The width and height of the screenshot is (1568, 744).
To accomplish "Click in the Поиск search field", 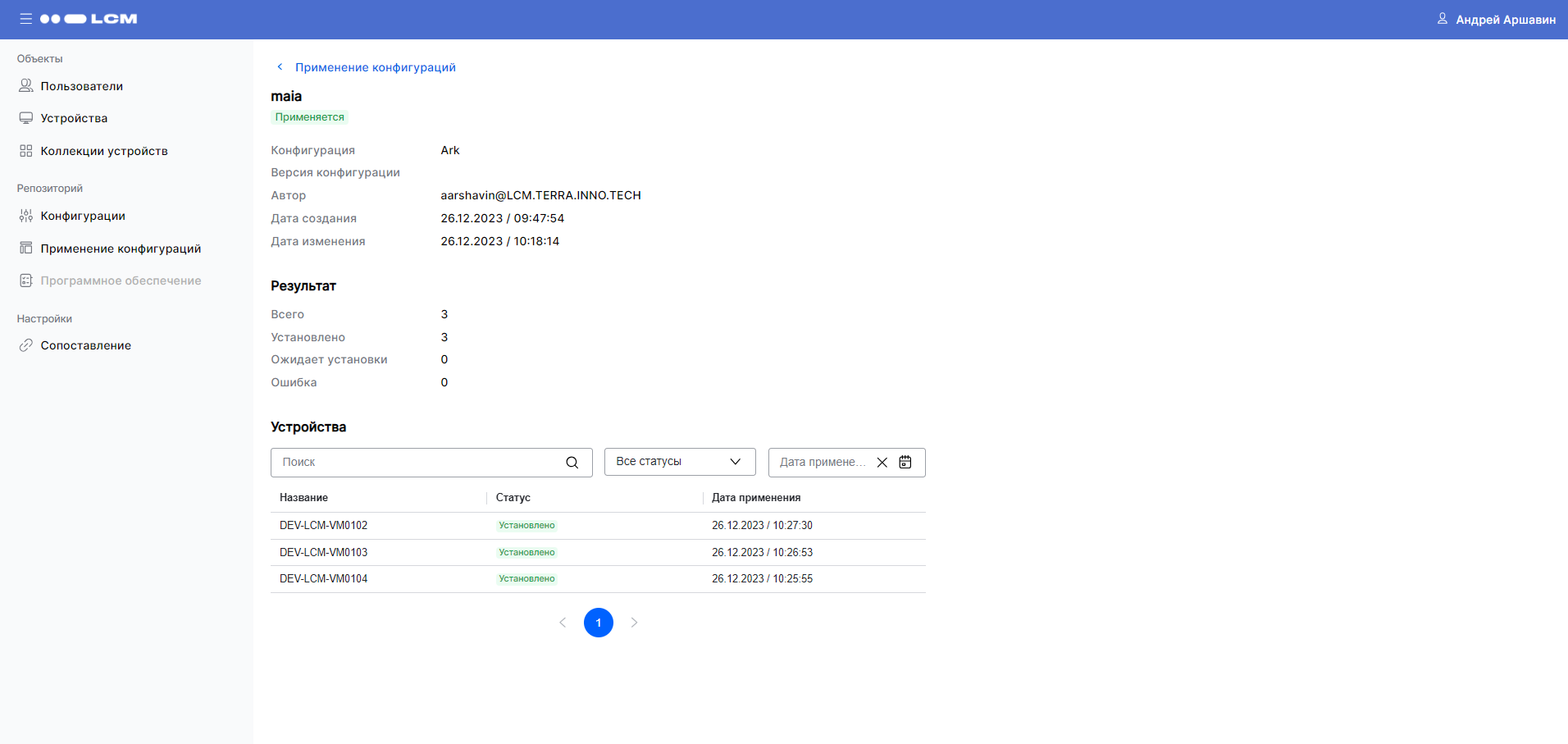I will pyautogui.click(x=418, y=463).
